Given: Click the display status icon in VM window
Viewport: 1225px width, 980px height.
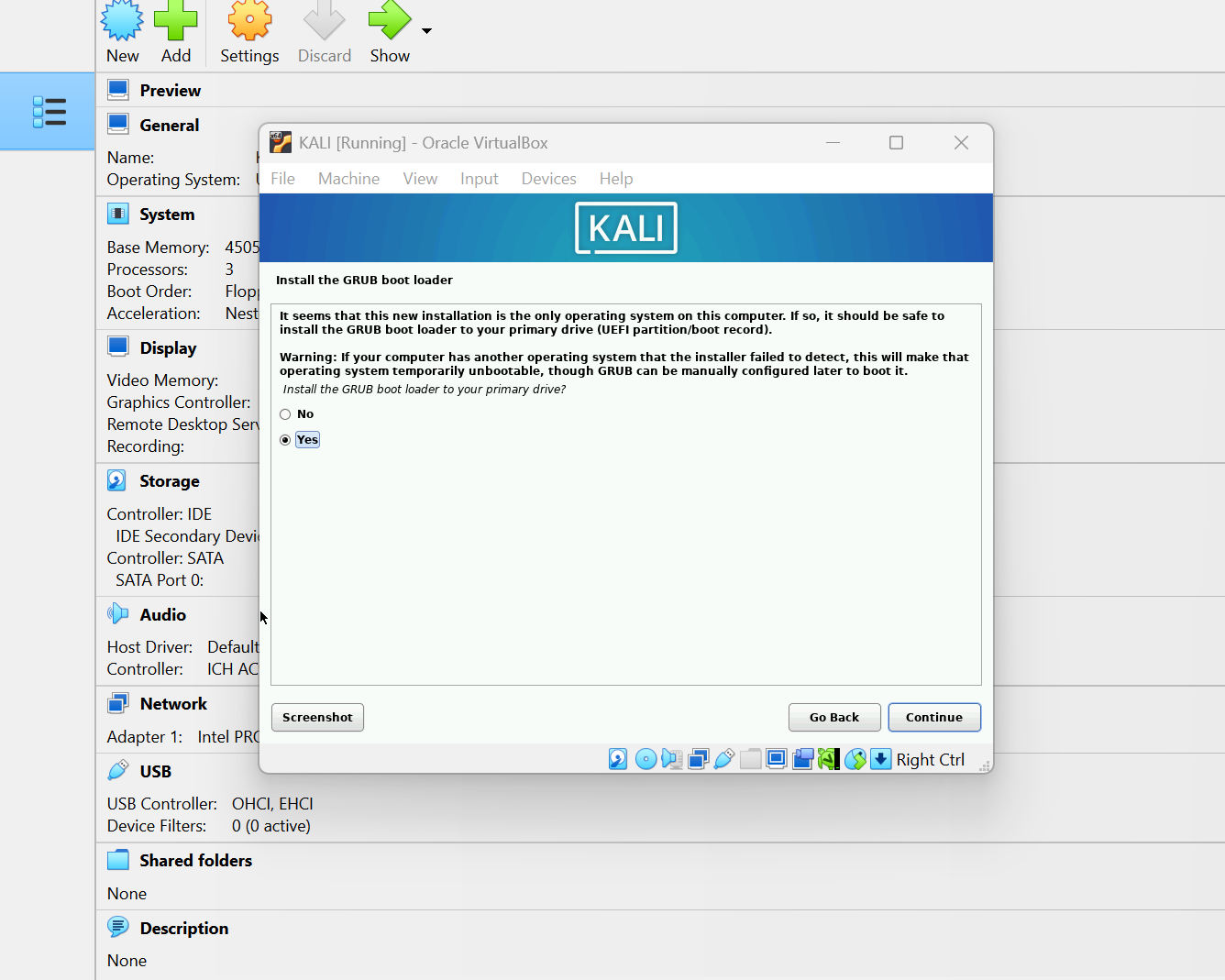Looking at the screenshot, I should click(x=777, y=759).
